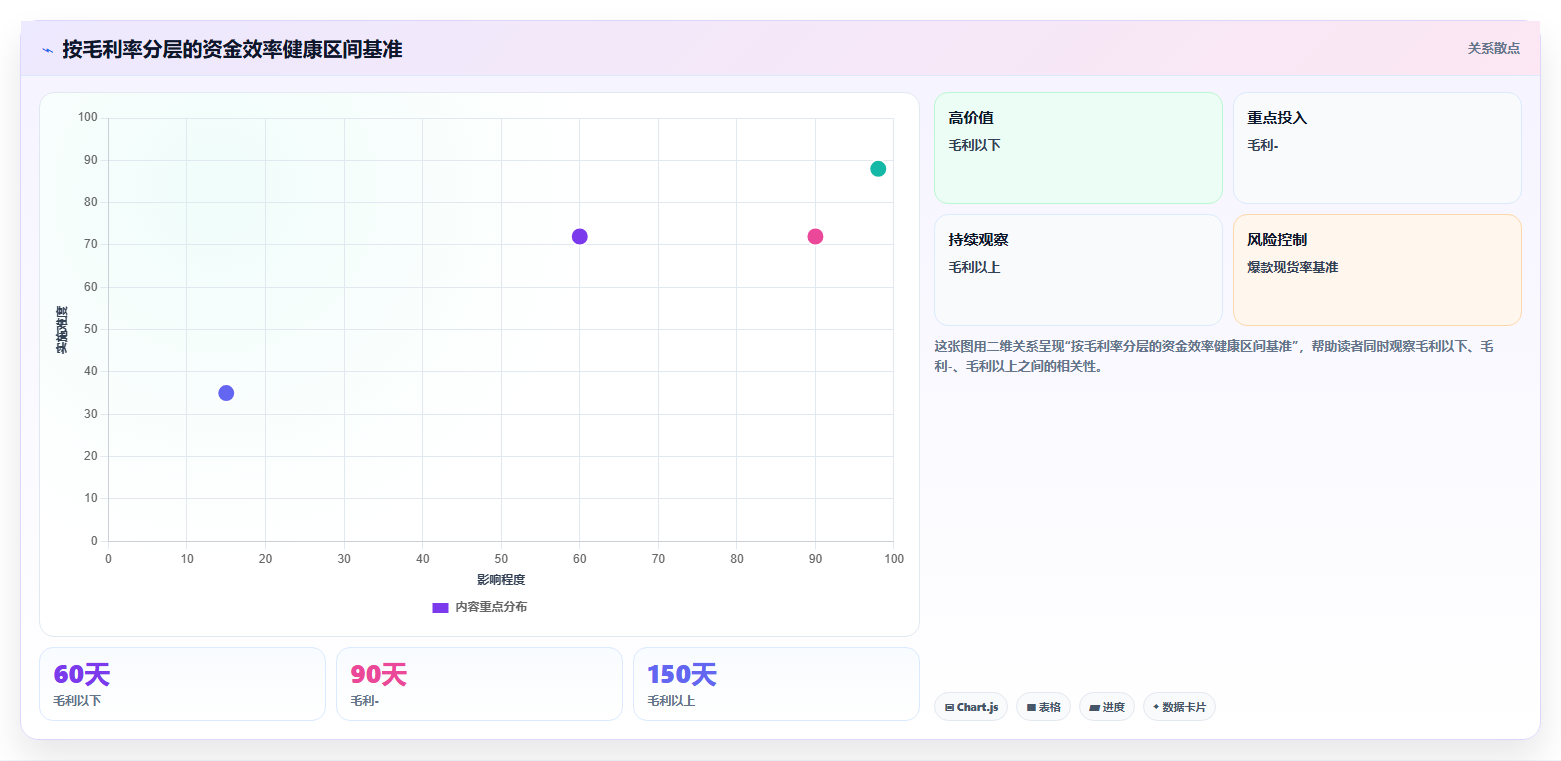The width and height of the screenshot is (1561, 761).
Task: Click the 60天 stat card
Action: pyautogui.click(x=182, y=684)
